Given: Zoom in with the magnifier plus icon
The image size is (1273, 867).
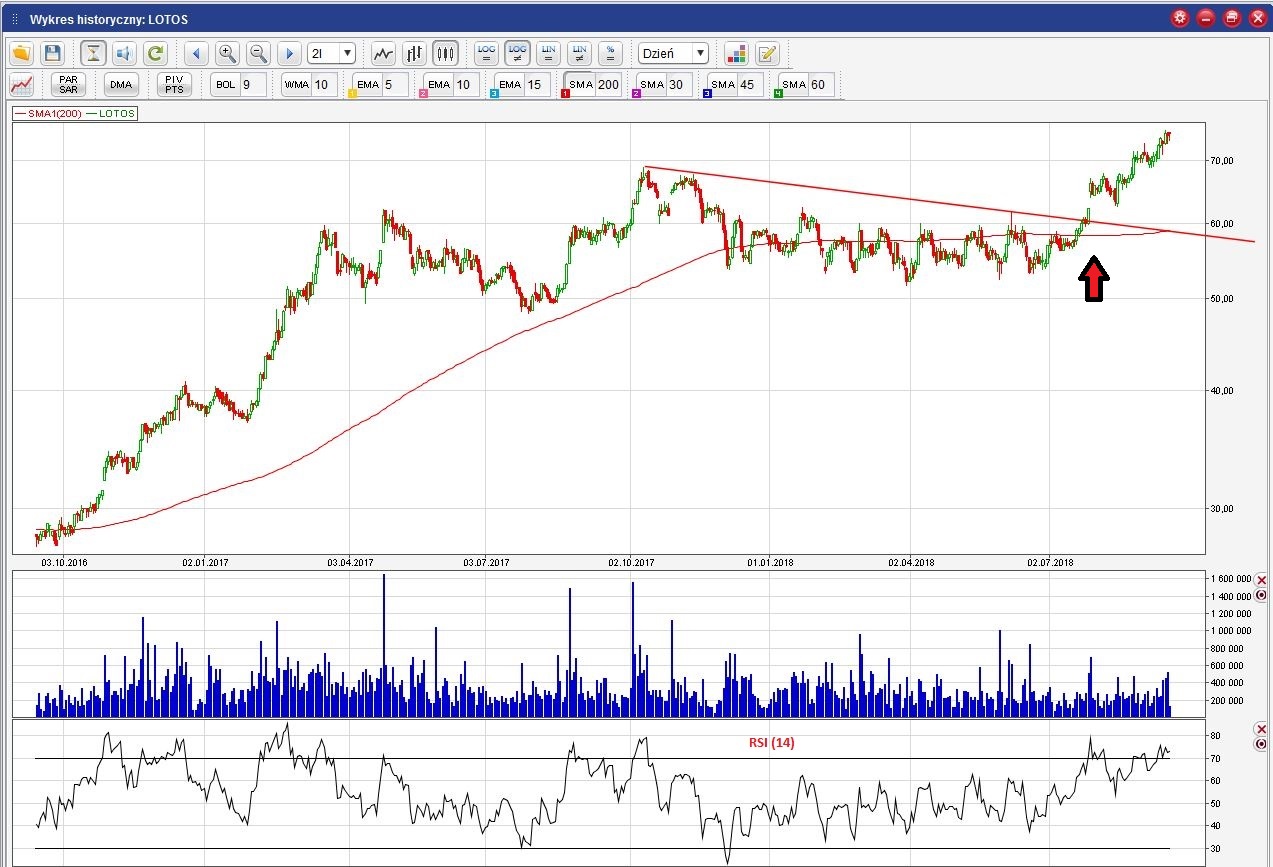Looking at the screenshot, I should (x=227, y=53).
